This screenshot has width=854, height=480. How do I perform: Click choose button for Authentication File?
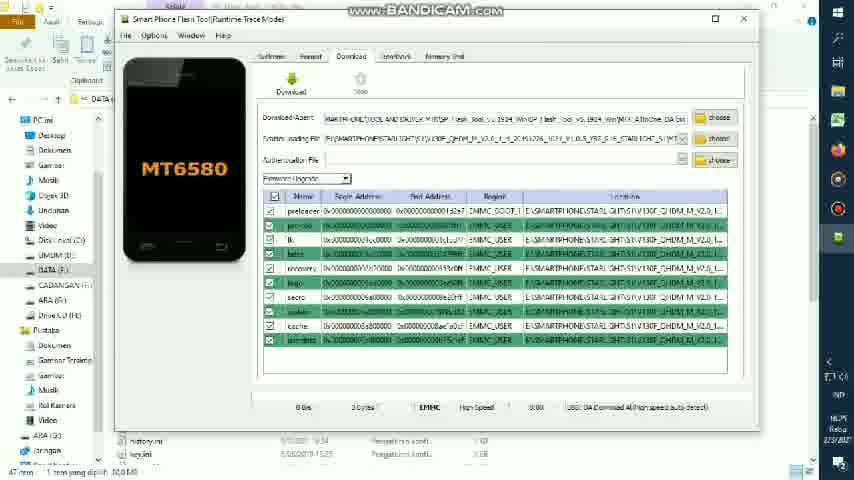715,161
